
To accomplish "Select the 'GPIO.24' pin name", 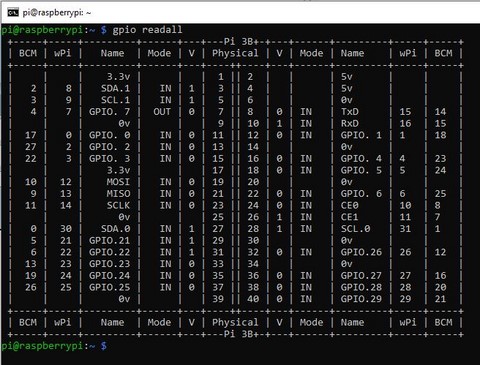I will coord(109,276).
